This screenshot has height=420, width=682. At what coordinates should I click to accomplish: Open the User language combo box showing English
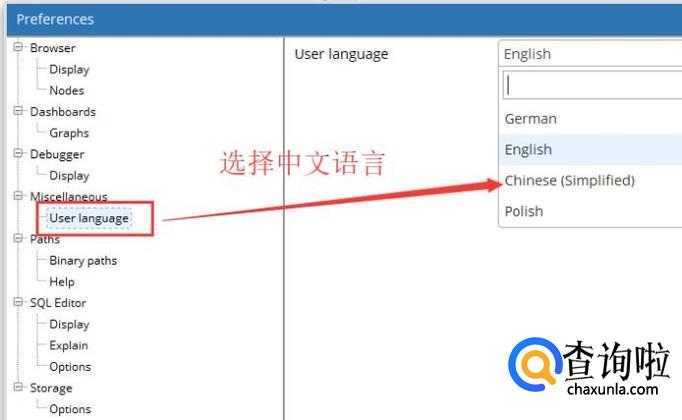[x=590, y=54]
